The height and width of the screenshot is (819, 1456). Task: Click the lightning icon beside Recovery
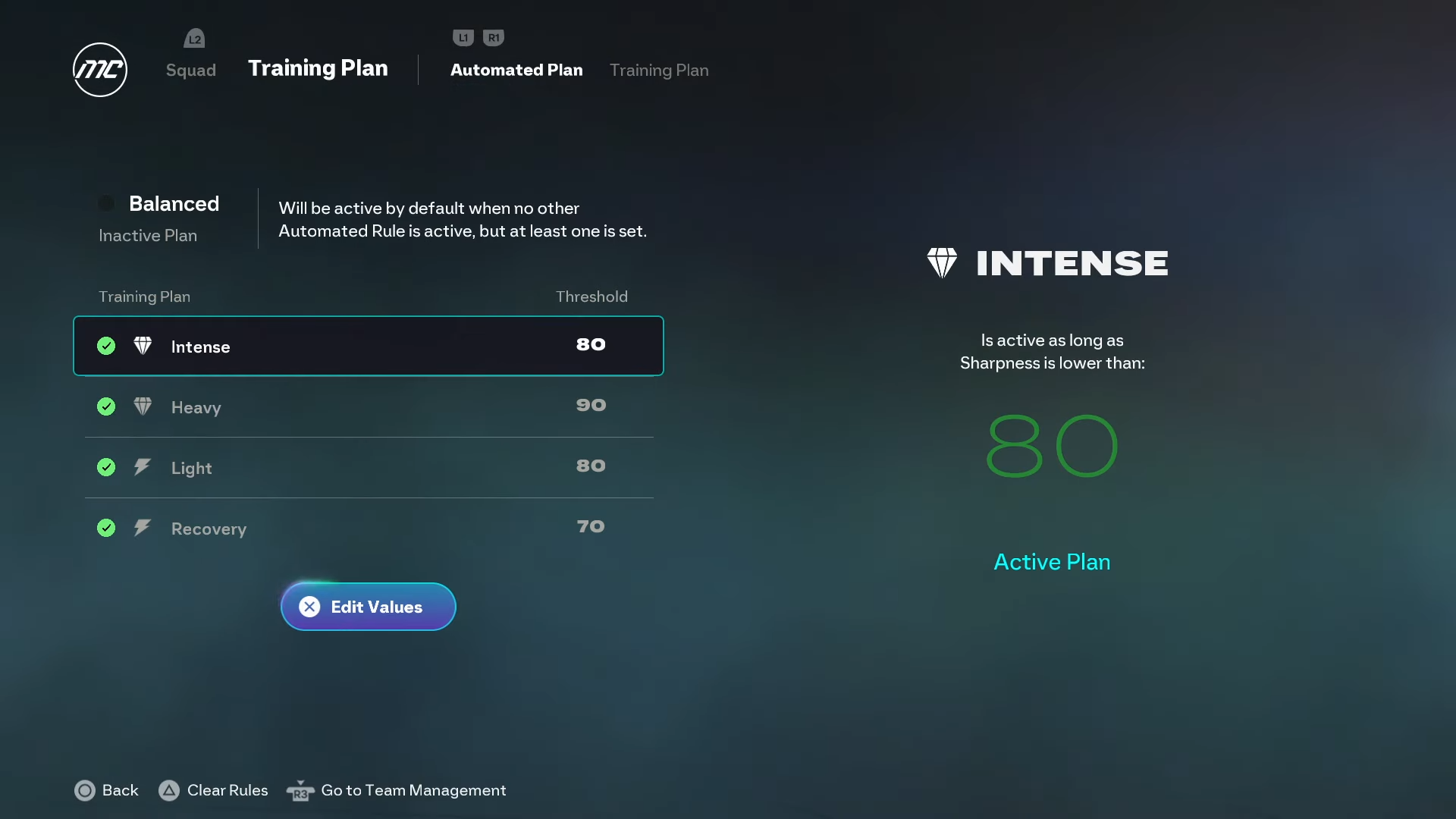(143, 528)
